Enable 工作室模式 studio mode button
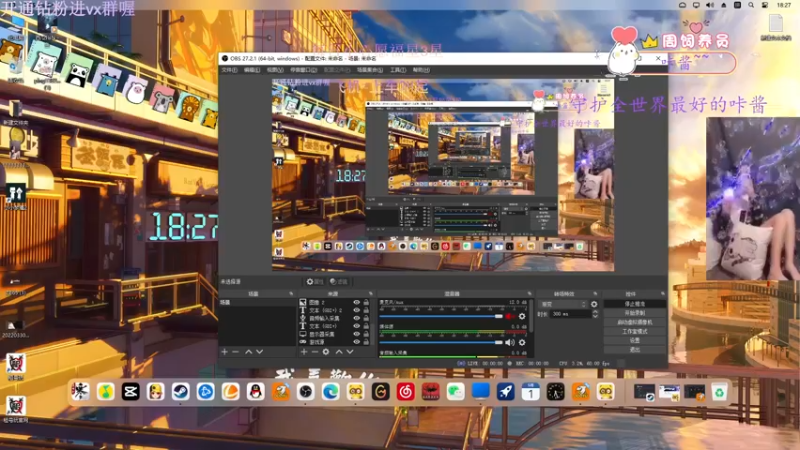The image size is (800, 450). [635, 332]
